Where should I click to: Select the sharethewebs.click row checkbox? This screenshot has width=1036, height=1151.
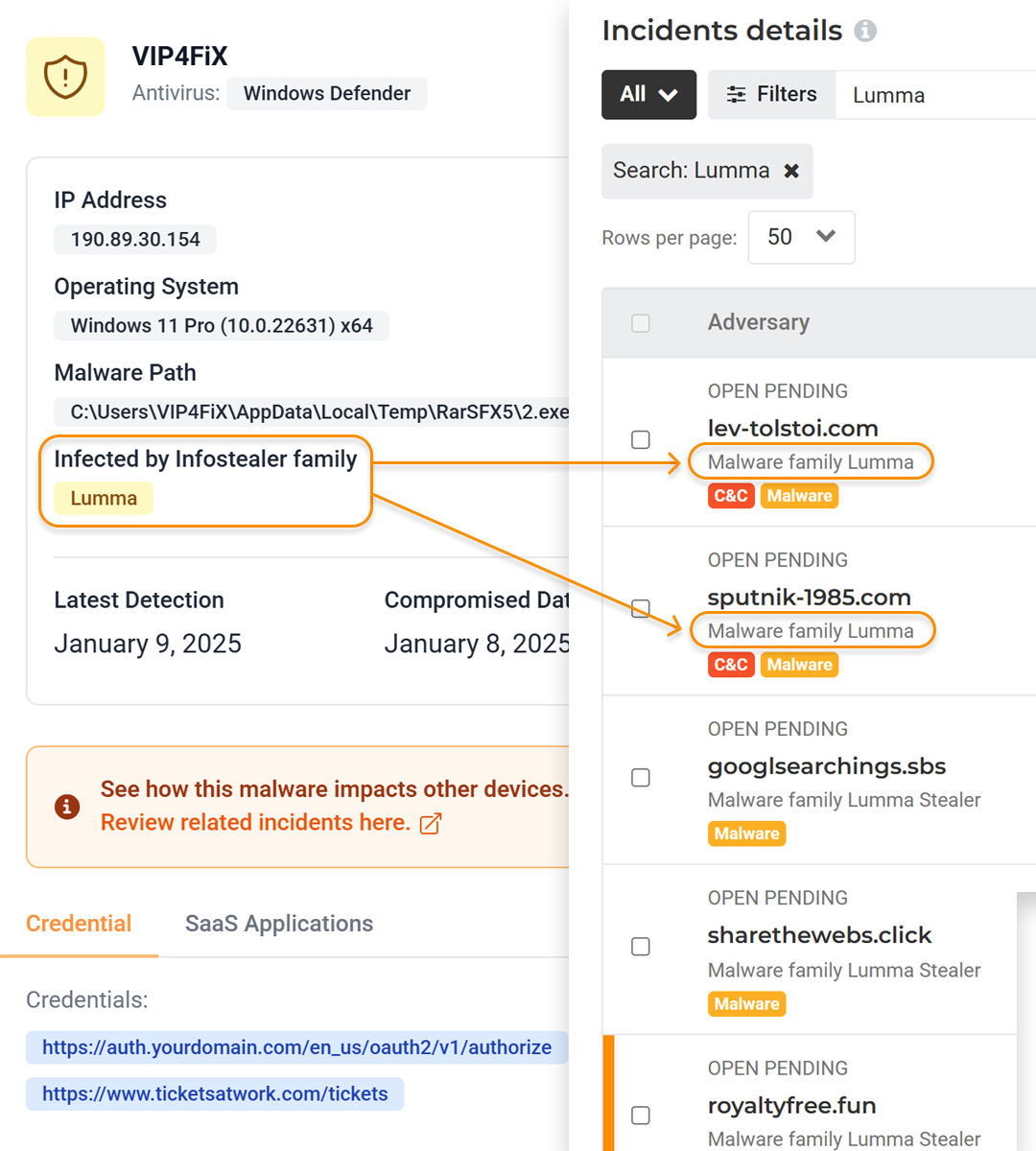pyautogui.click(x=641, y=947)
